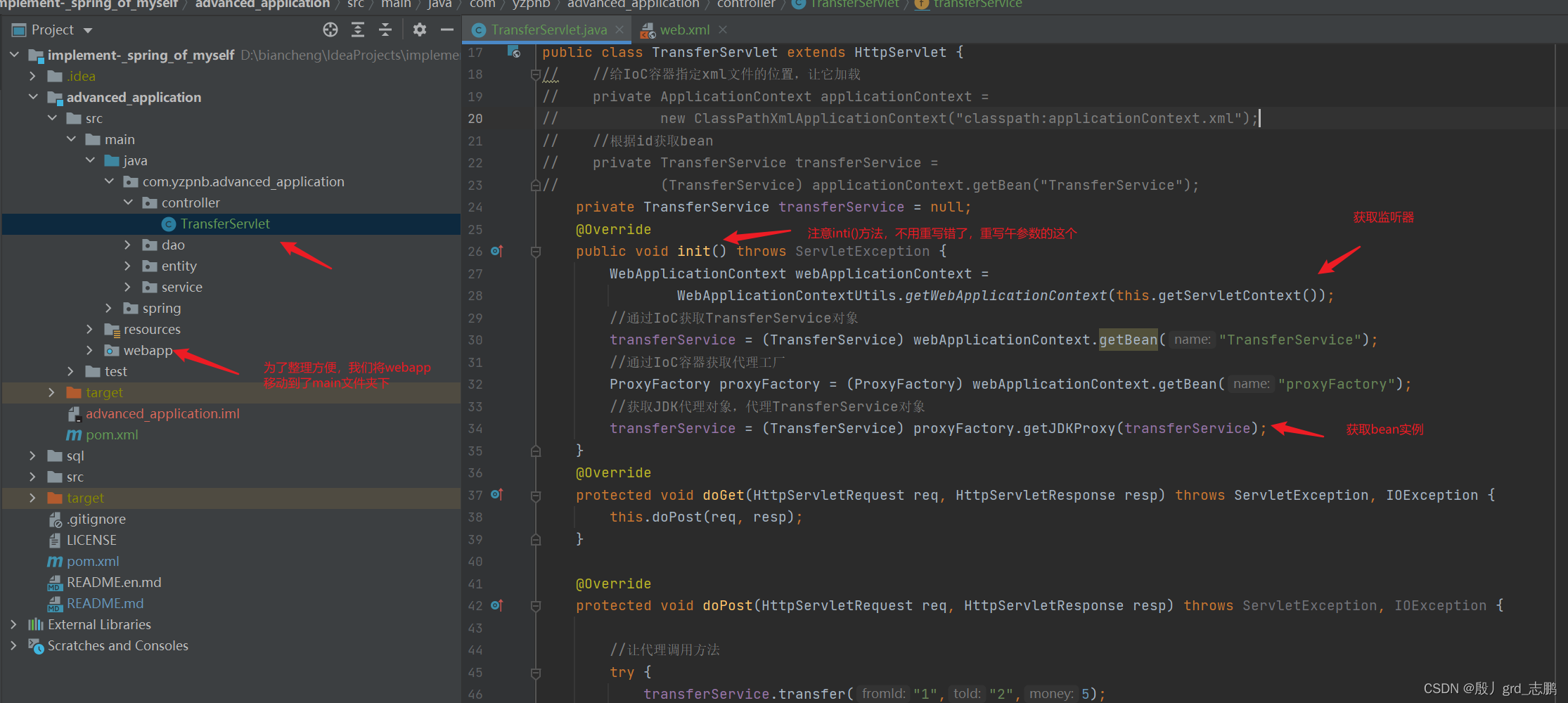Select .gitignore file
Viewport: 1568px width, 703px height.
[96, 519]
